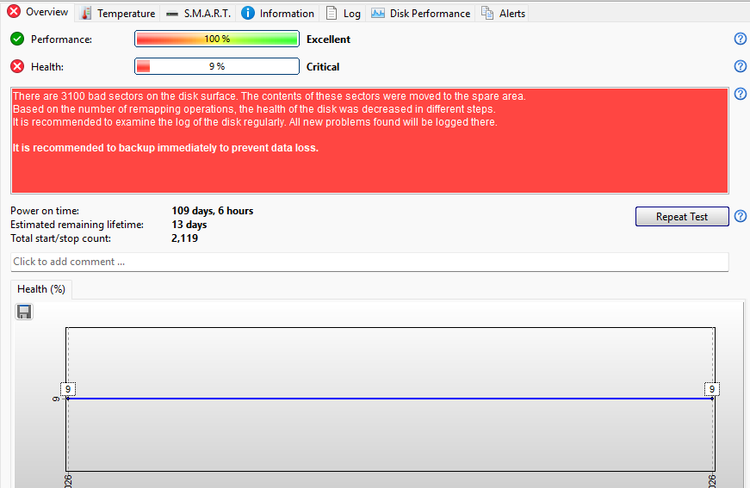Click the red bad sectors warning text box

click(x=370, y=140)
